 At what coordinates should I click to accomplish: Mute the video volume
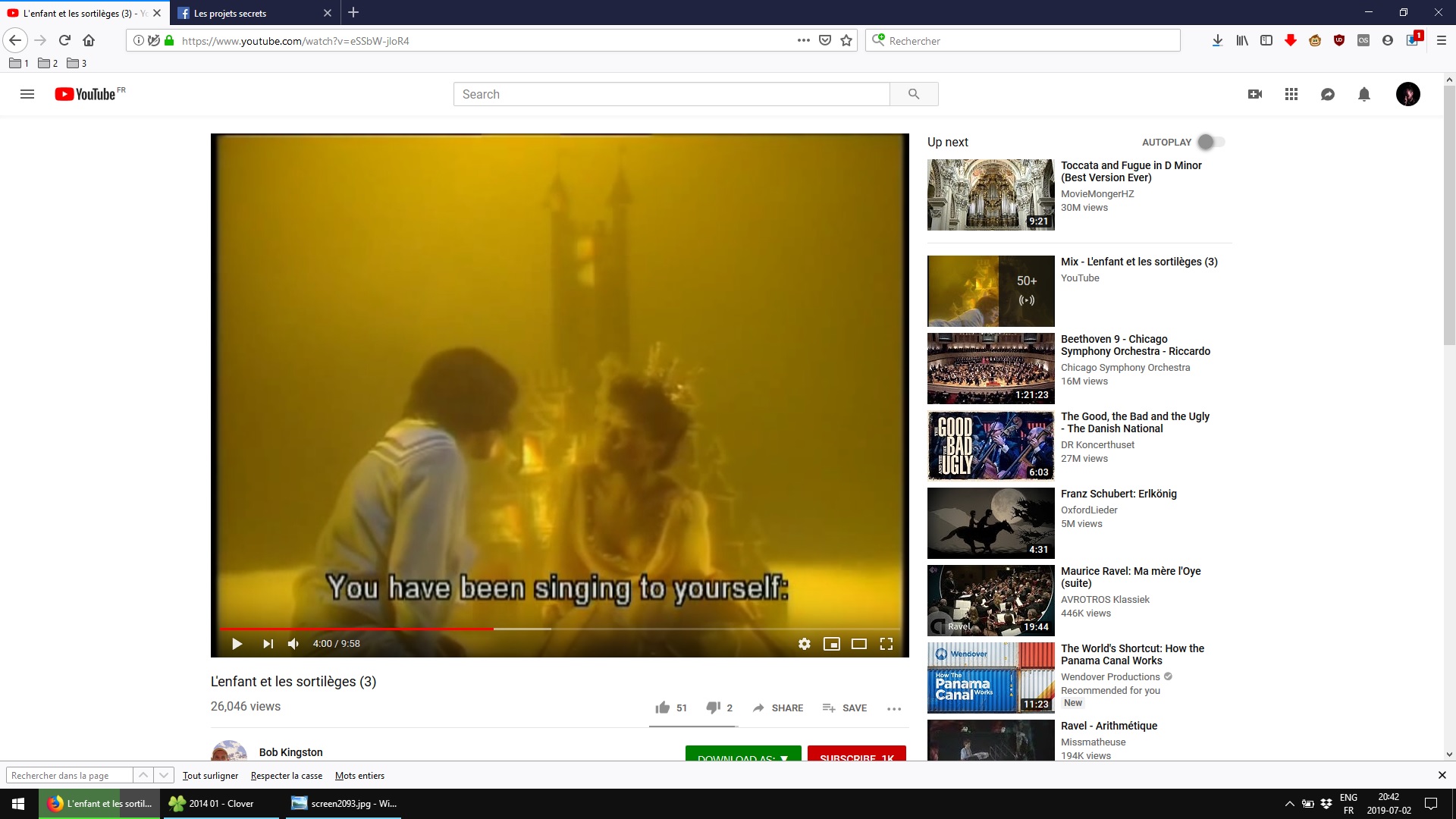pos(293,644)
